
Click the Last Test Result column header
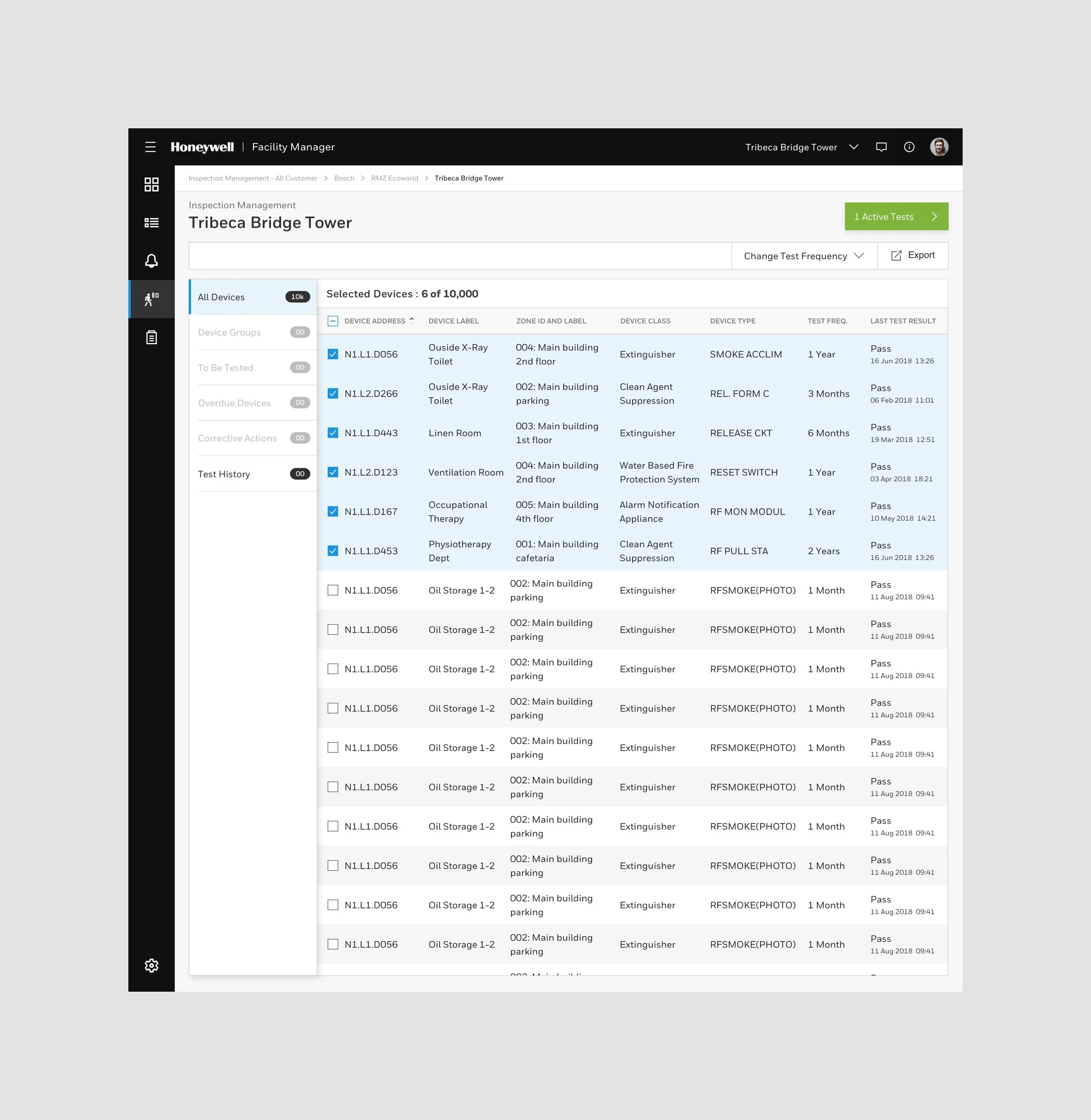pyautogui.click(x=903, y=321)
